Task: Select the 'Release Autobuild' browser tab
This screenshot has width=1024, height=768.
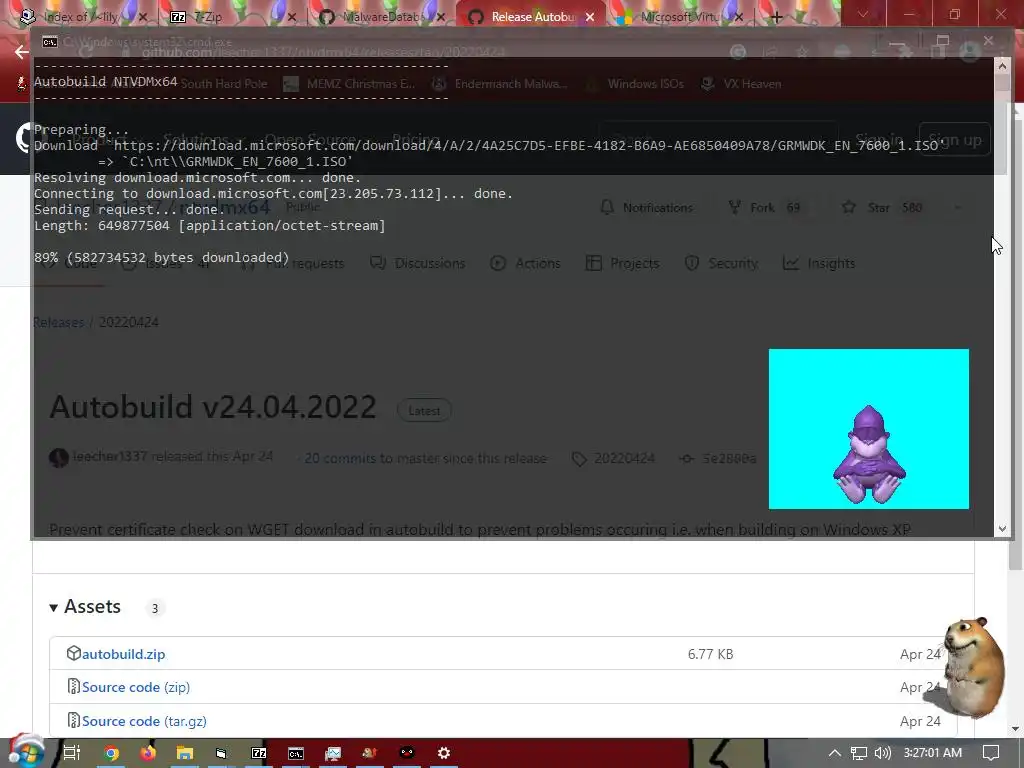Action: 529,16
